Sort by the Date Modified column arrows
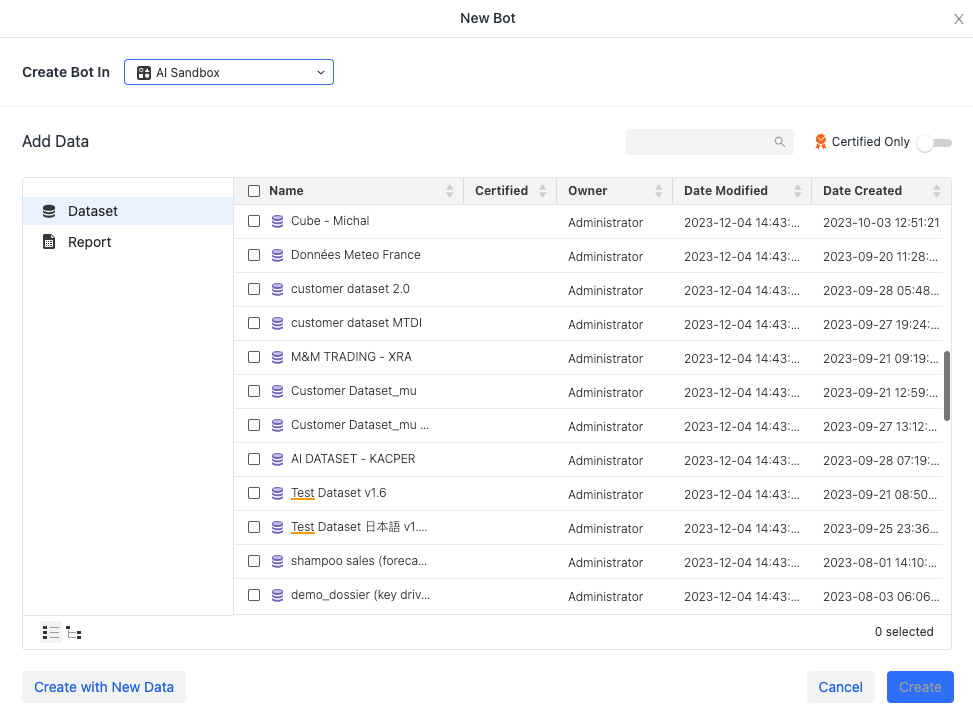 point(797,191)
